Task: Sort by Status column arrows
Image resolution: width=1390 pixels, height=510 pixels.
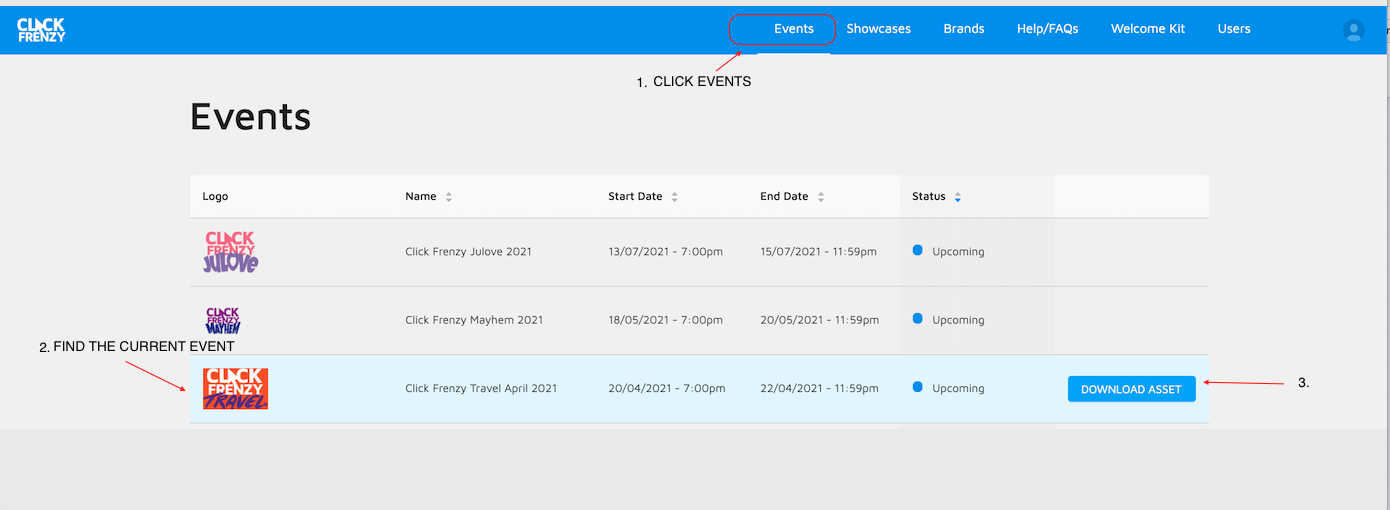Action: tap(957, 197)
